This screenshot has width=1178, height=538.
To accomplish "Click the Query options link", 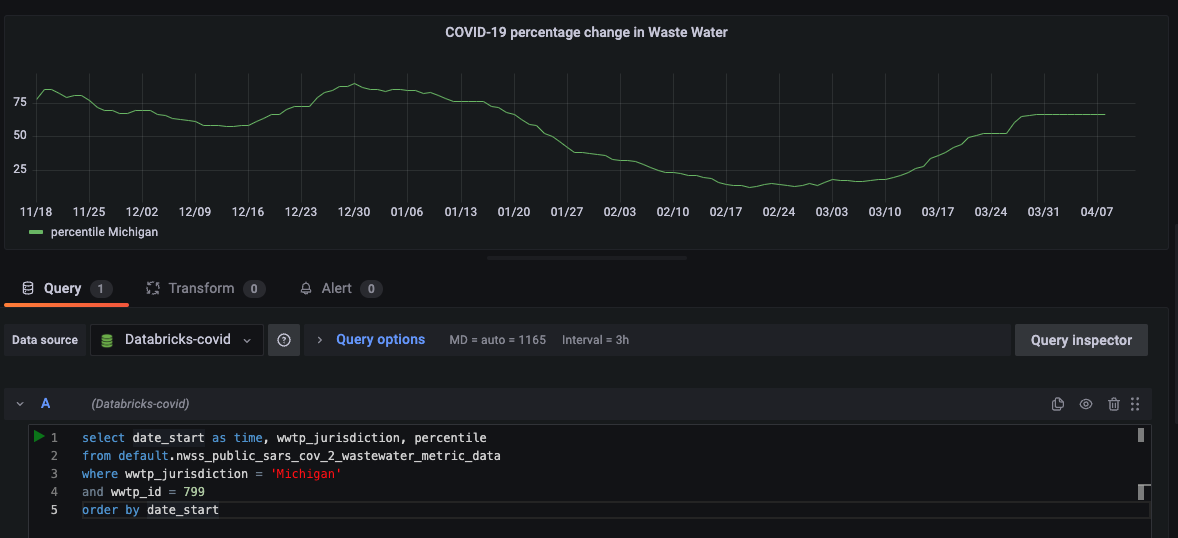I will 380,340.
